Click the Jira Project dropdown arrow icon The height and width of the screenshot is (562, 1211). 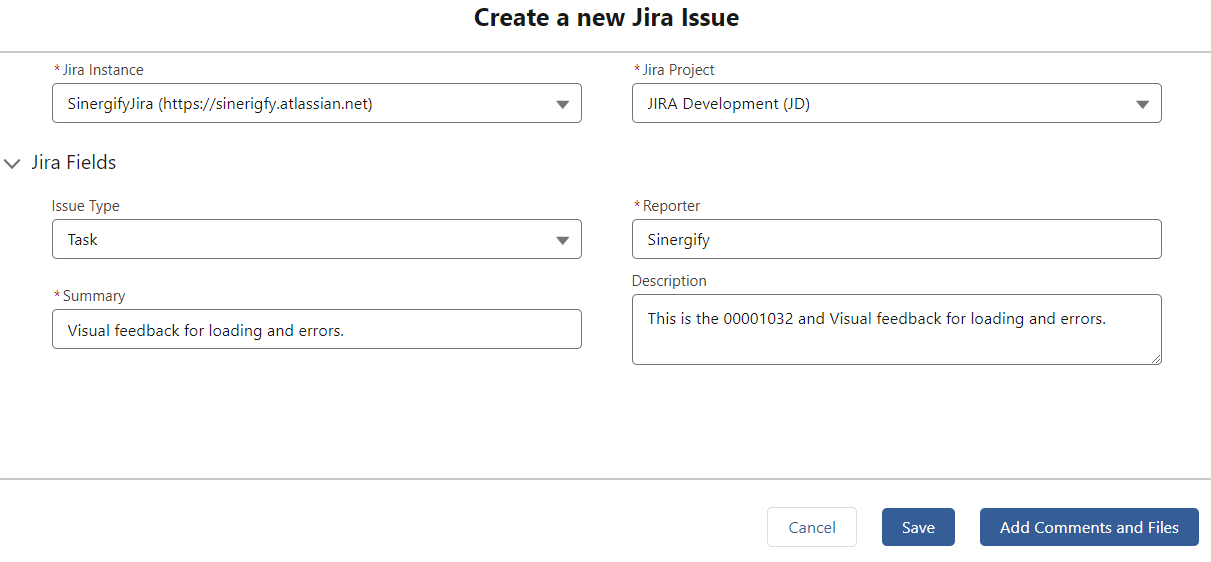pos(1142,104)
